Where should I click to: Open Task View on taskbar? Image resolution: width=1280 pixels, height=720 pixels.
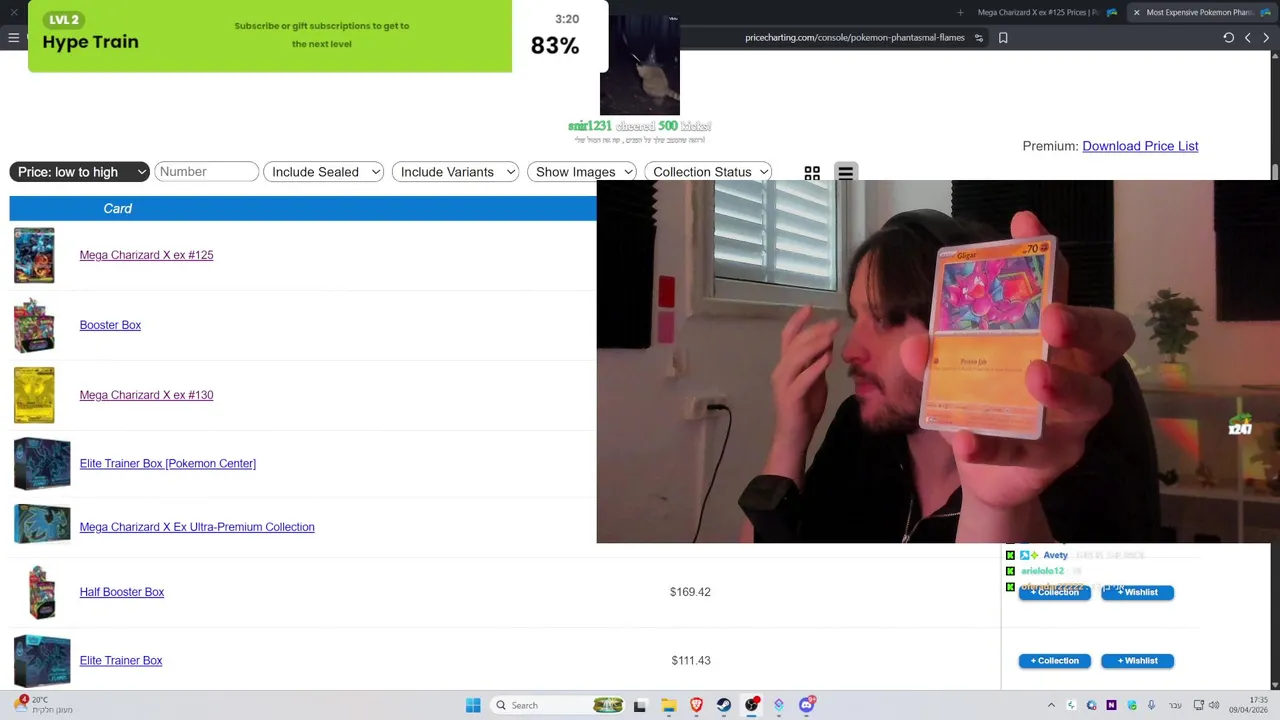tap(640, 705)
